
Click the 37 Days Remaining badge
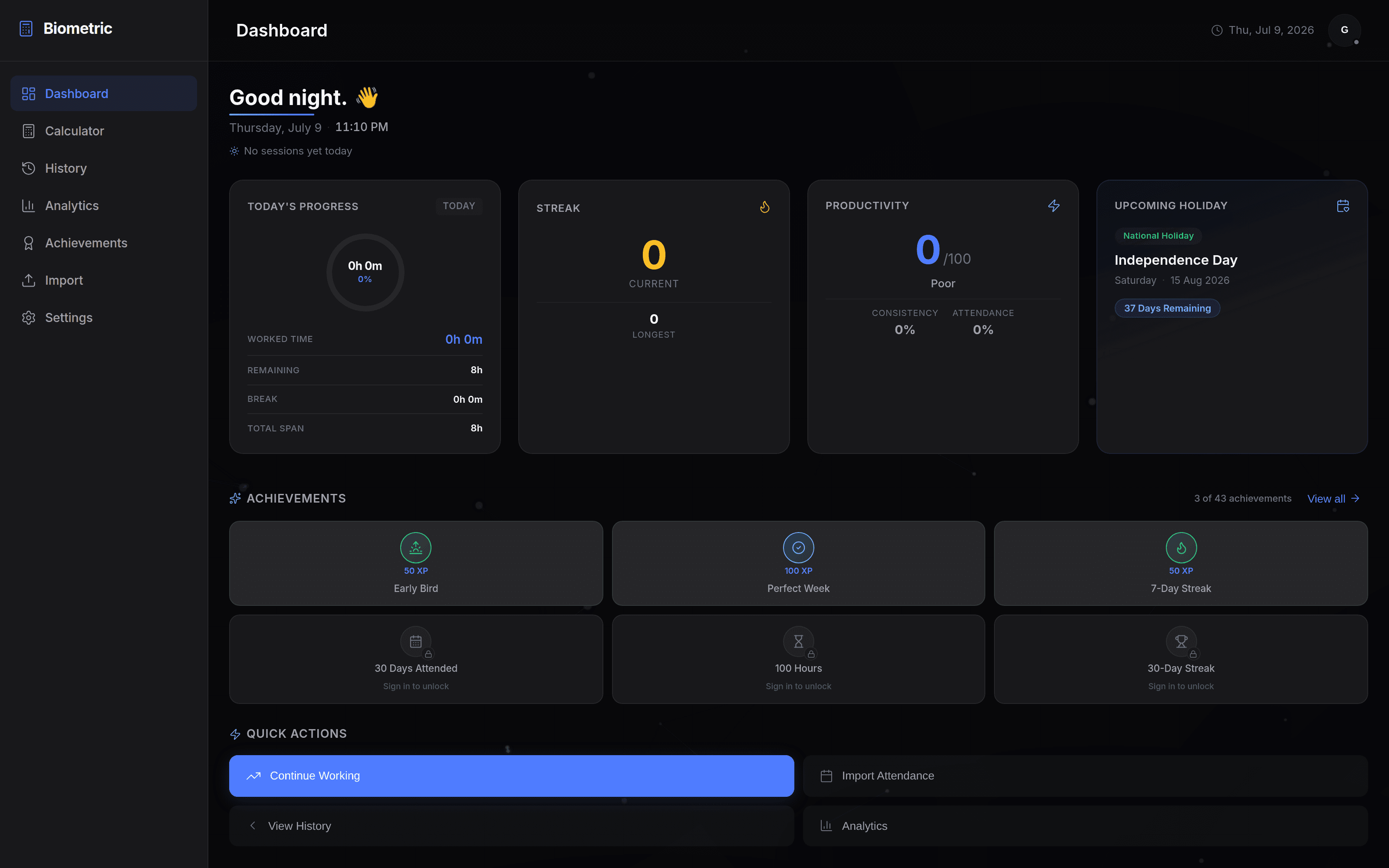pyautogui.click(x=1168, y=308)
